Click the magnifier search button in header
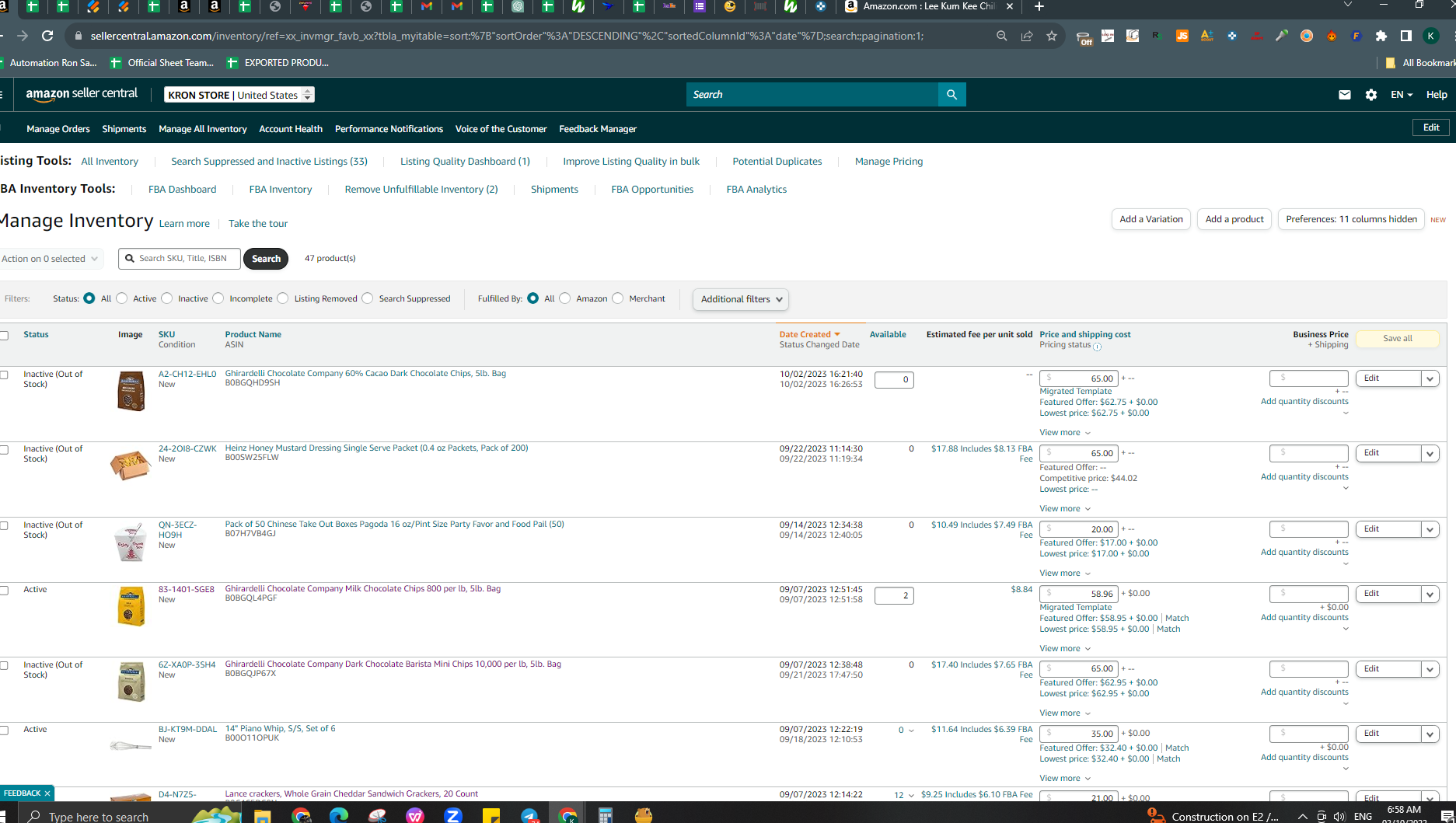 click(x=951, y=94)
